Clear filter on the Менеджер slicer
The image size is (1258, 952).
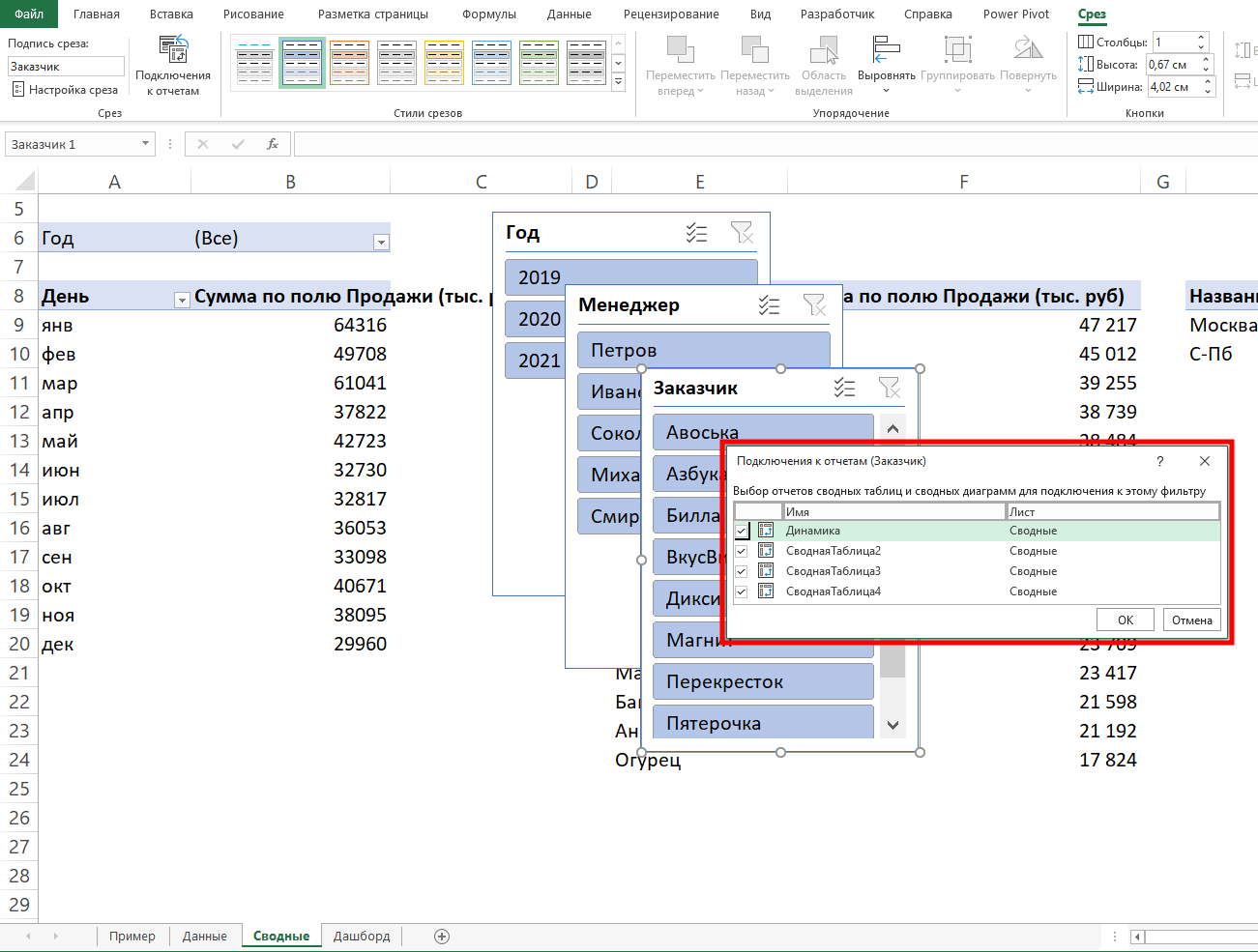tap(814, 305)
